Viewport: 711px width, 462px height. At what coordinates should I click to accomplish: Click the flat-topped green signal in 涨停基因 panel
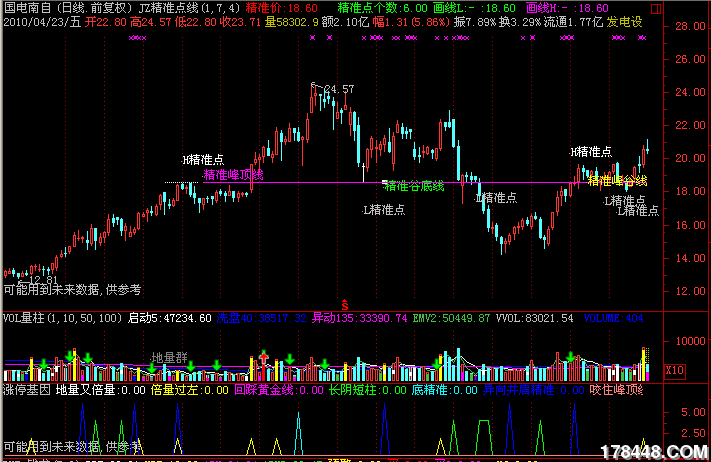[484, 437]
